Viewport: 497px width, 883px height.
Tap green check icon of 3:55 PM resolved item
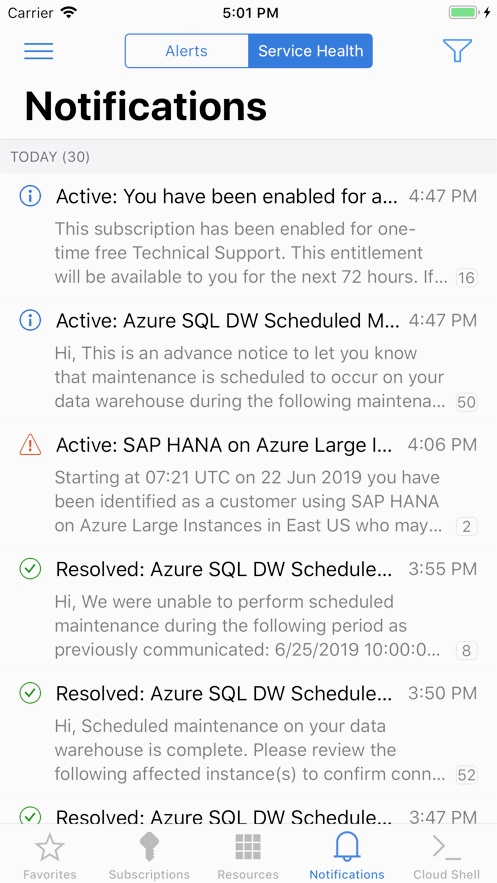tap(30, 569)
